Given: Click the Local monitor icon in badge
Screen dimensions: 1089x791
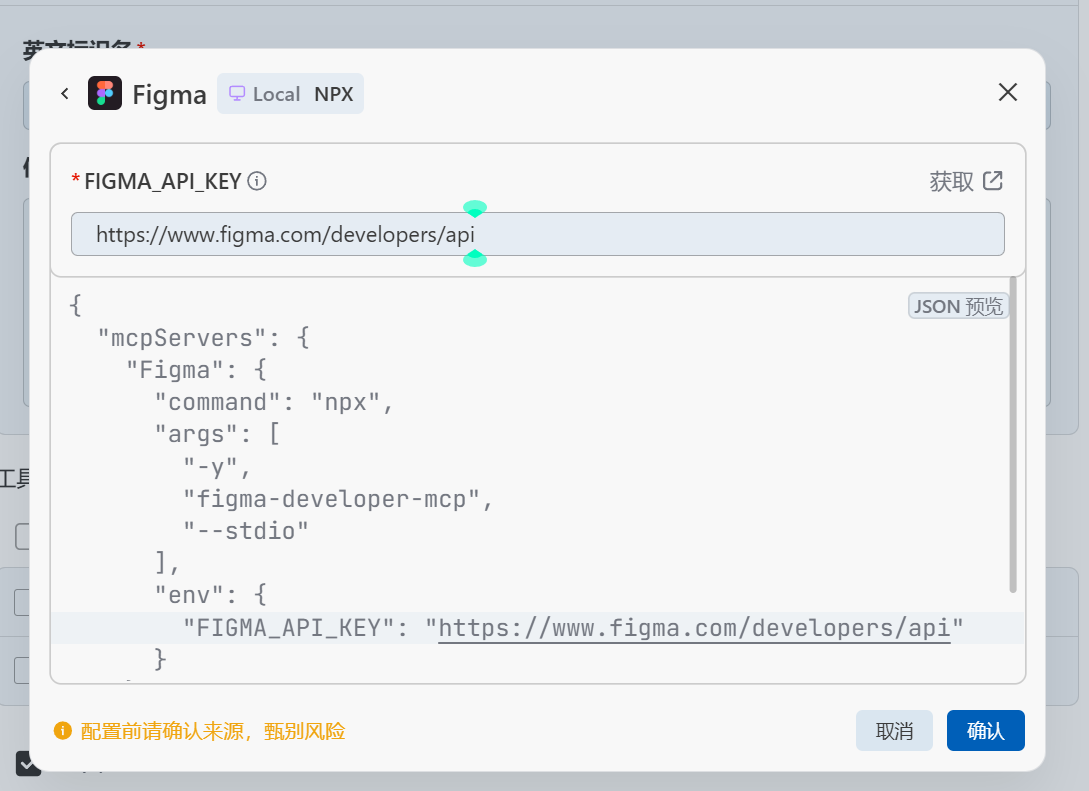Looking at the screenshot, I should click(237, 94).
